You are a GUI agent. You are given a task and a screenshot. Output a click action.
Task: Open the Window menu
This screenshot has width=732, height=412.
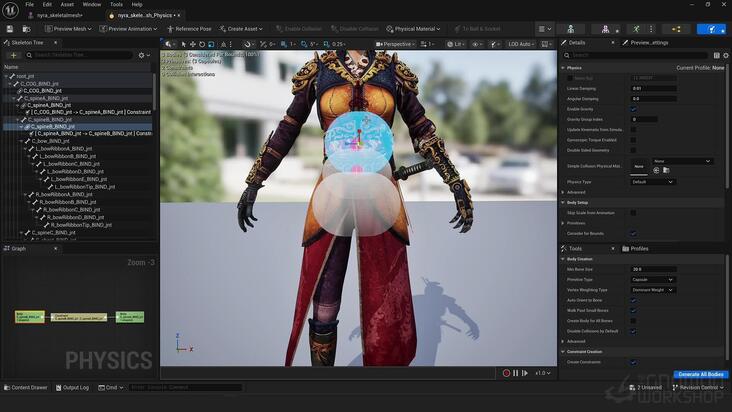pos(92,4)
